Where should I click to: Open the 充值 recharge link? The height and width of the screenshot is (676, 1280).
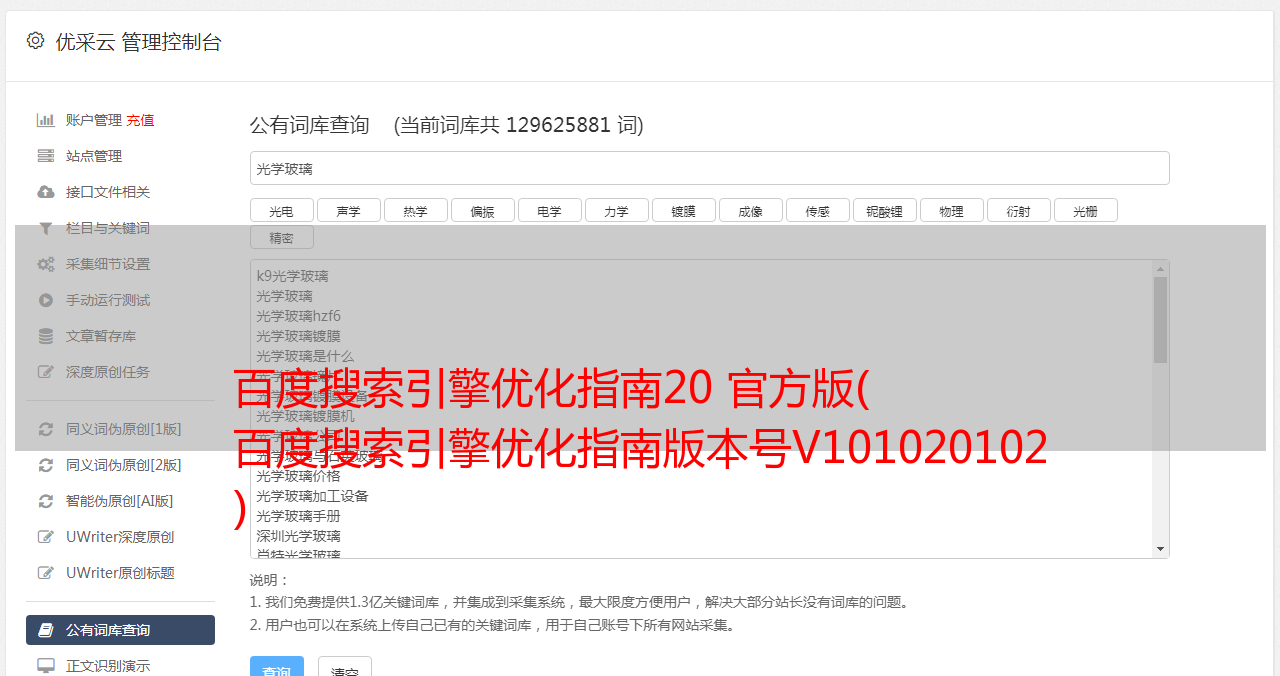140,120
